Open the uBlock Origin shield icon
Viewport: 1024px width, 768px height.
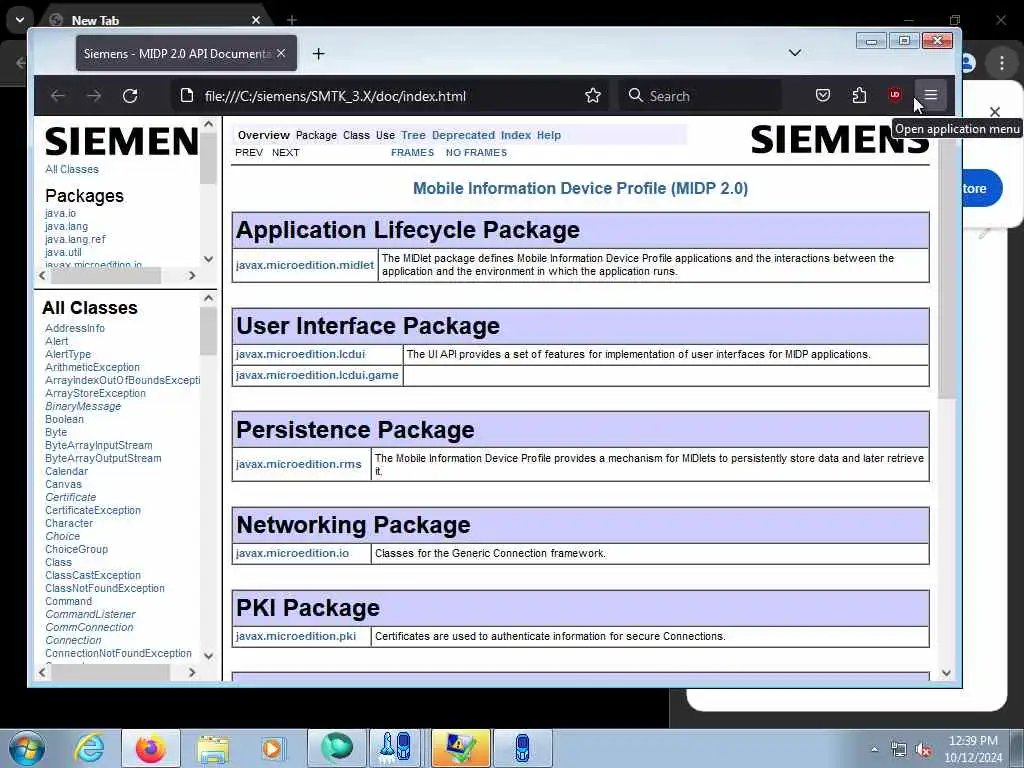click(x=895, y=95)
